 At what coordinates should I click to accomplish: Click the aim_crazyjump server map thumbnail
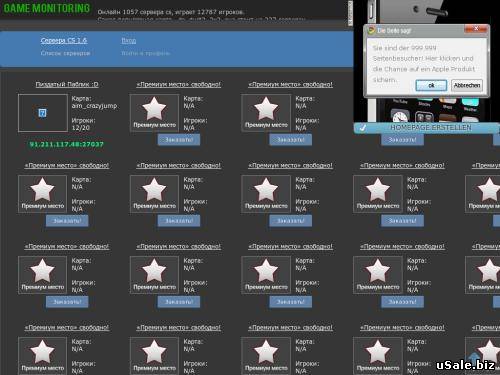[x=43, y=113]
